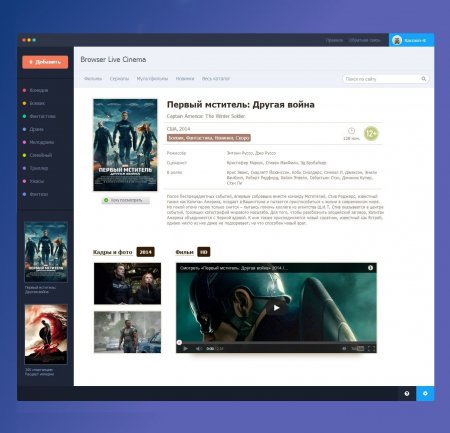The image size is (450, 433).
Task: Click the Фильм section heading
Action: 184,252
